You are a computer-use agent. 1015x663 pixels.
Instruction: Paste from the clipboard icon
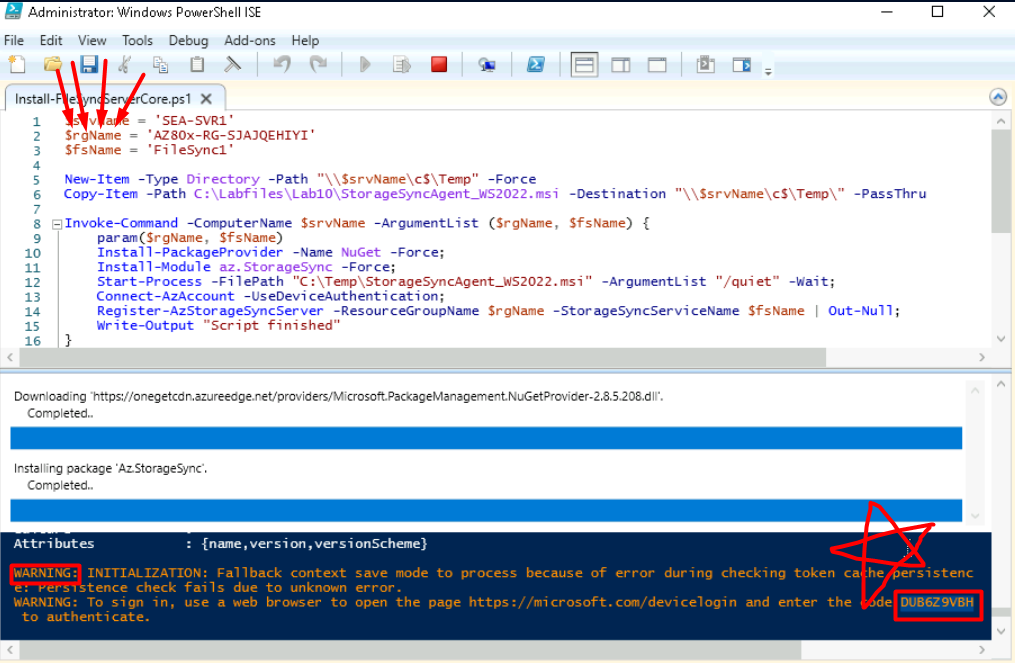[x=197, y=64]
